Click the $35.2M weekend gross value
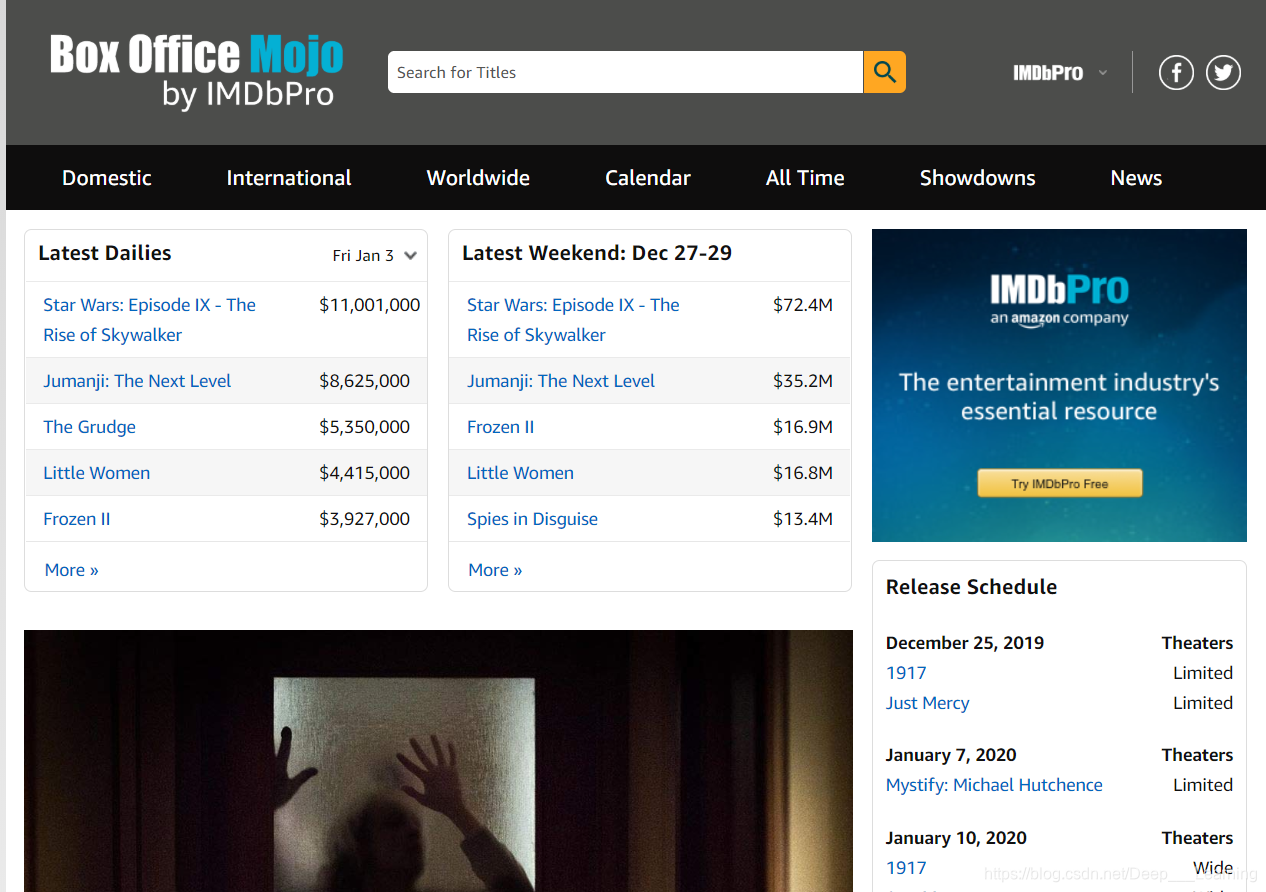The width and height of the screenshot is (1266, 892). point(803,381)
